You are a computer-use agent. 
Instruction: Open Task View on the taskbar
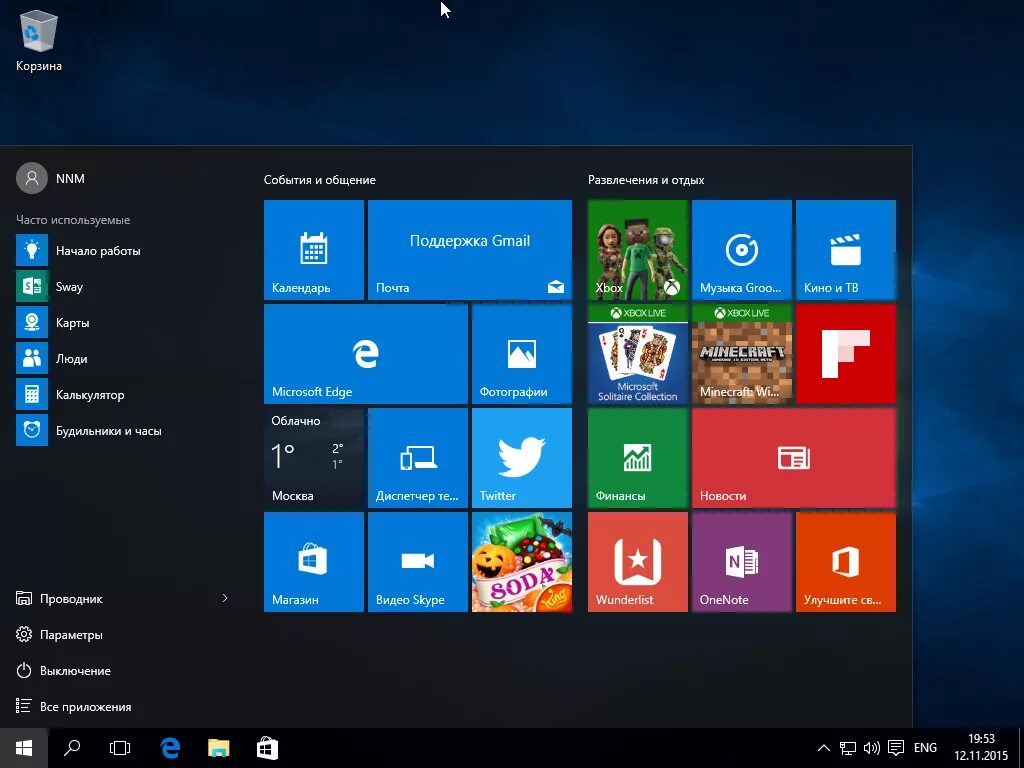tap(120, 748)
